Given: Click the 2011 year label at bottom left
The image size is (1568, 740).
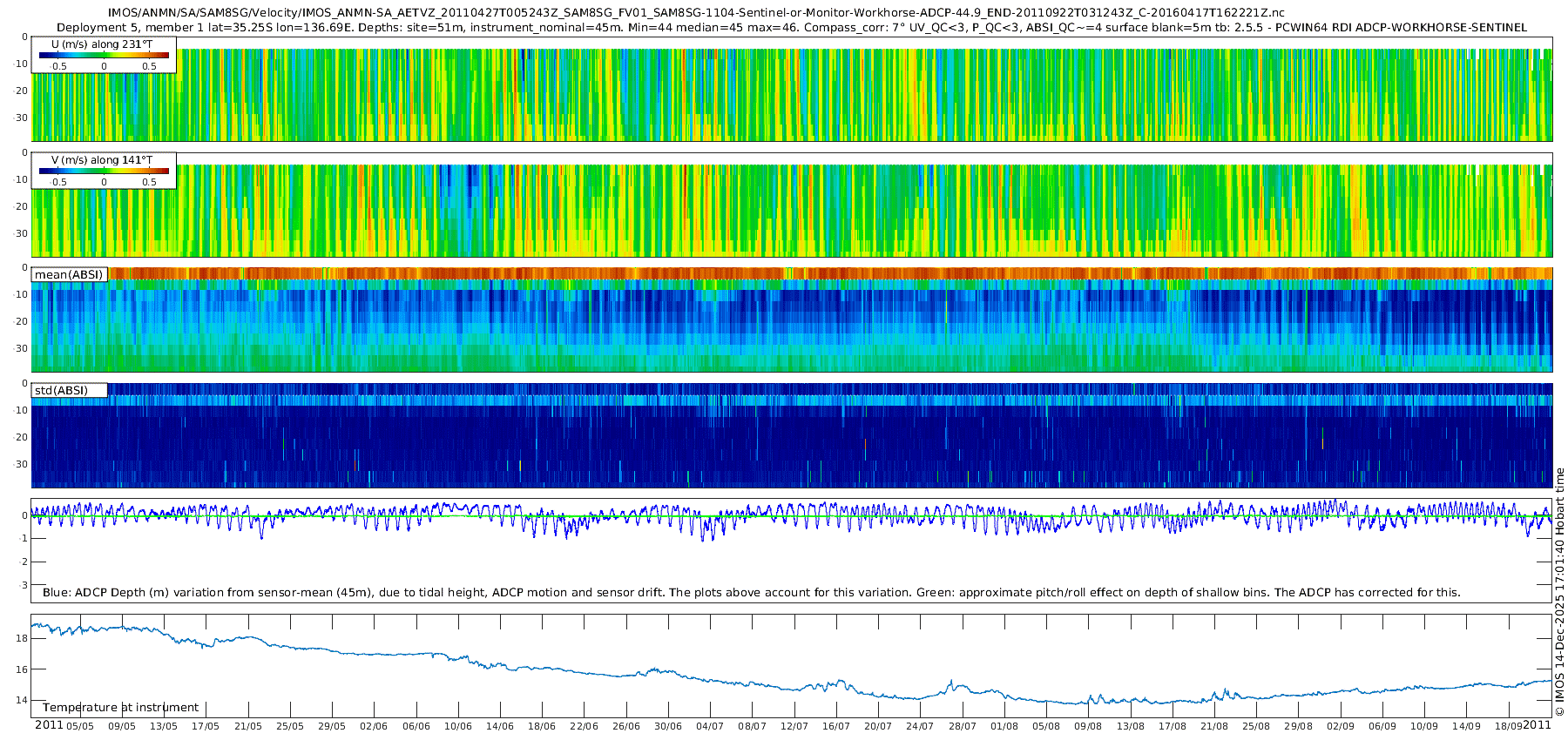Looking at the screenshot, I should 49,725.
